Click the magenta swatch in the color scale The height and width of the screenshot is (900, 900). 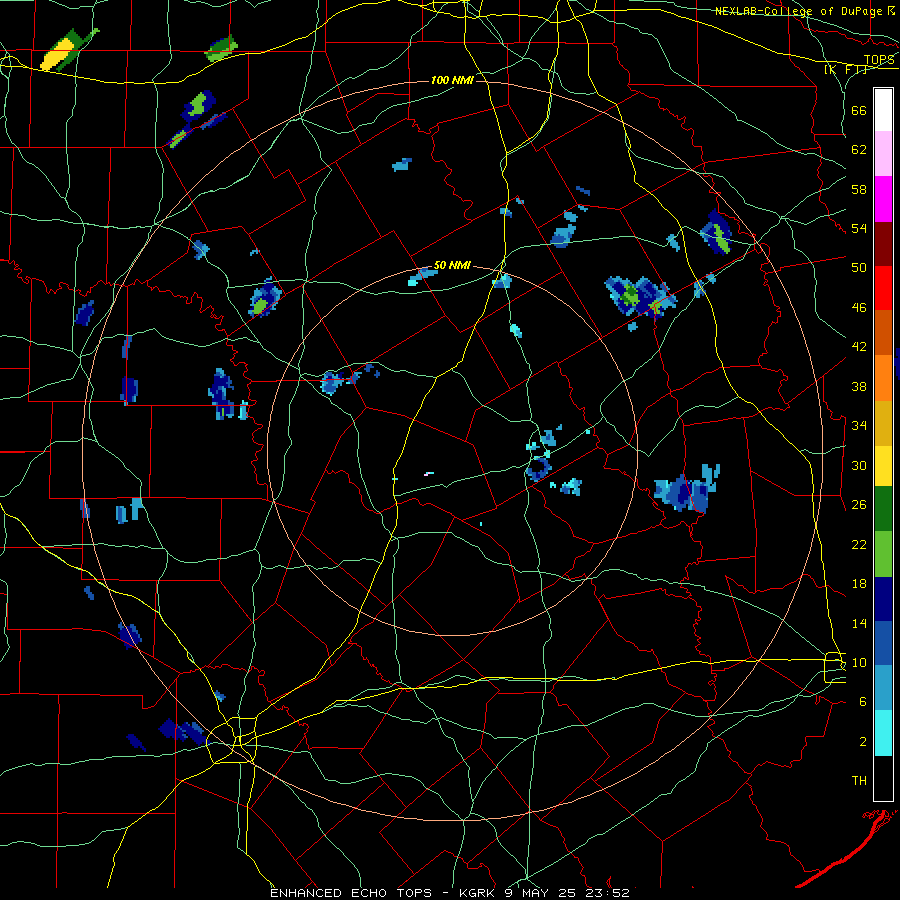coord(883,199)
